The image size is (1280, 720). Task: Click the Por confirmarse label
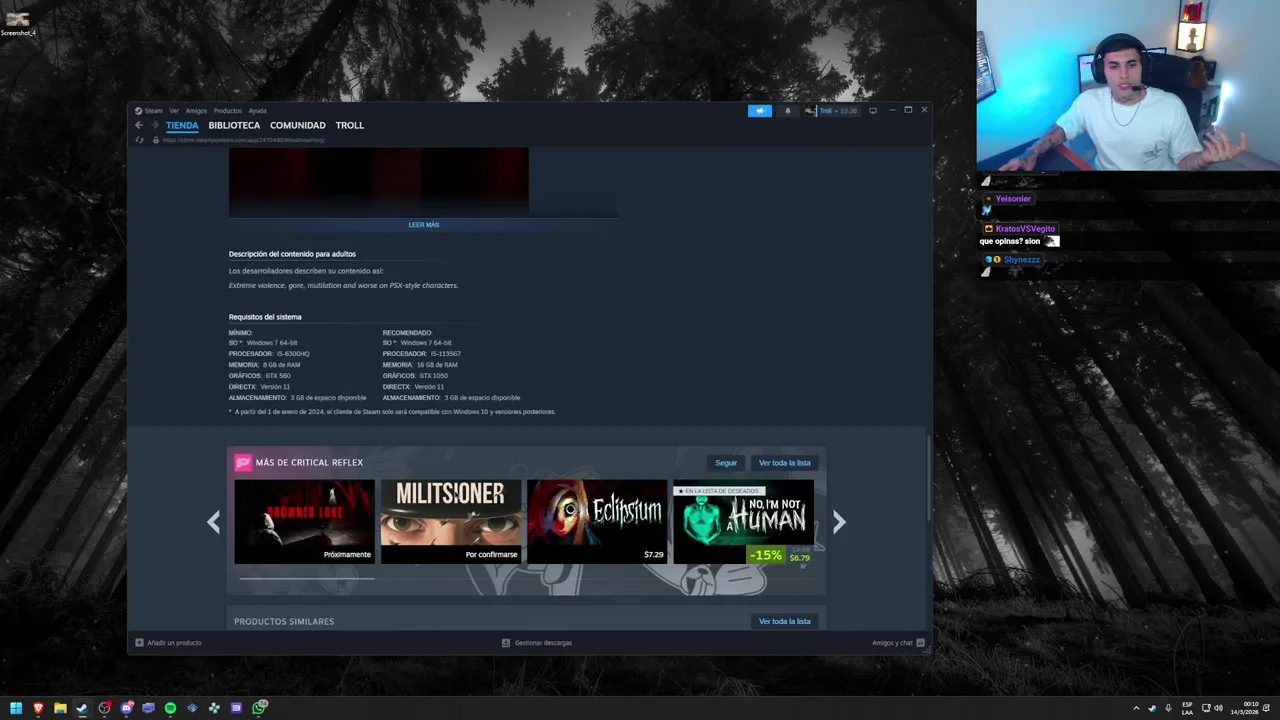[491, 554]
